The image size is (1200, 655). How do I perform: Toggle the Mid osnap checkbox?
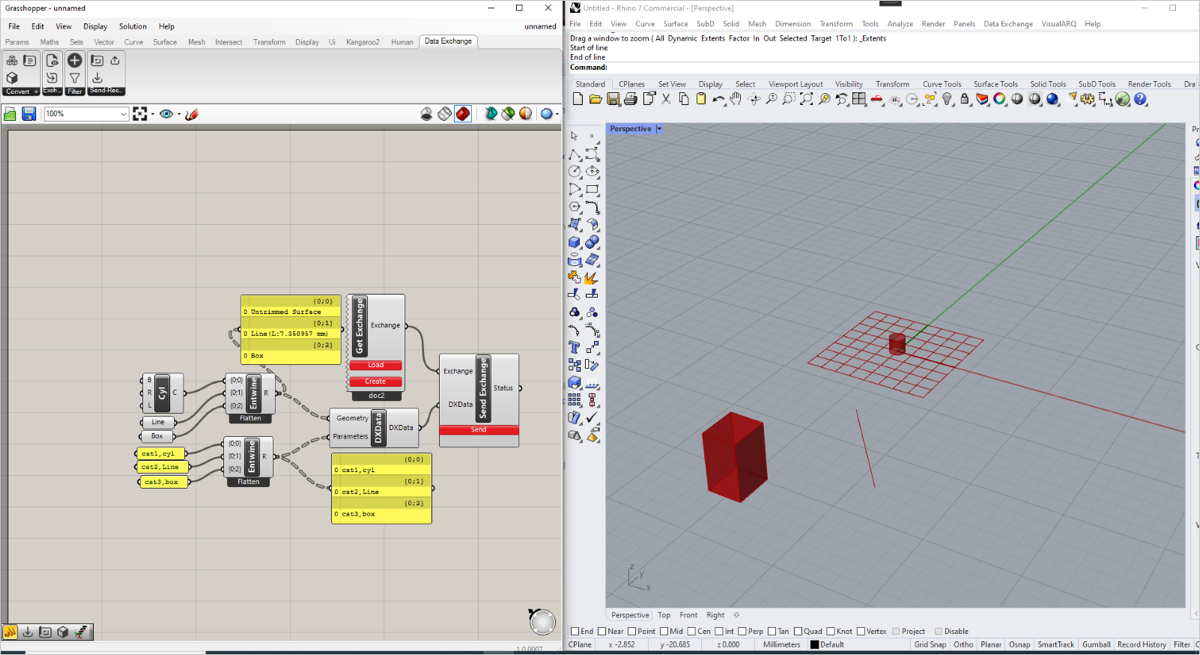tap(665, 631)
